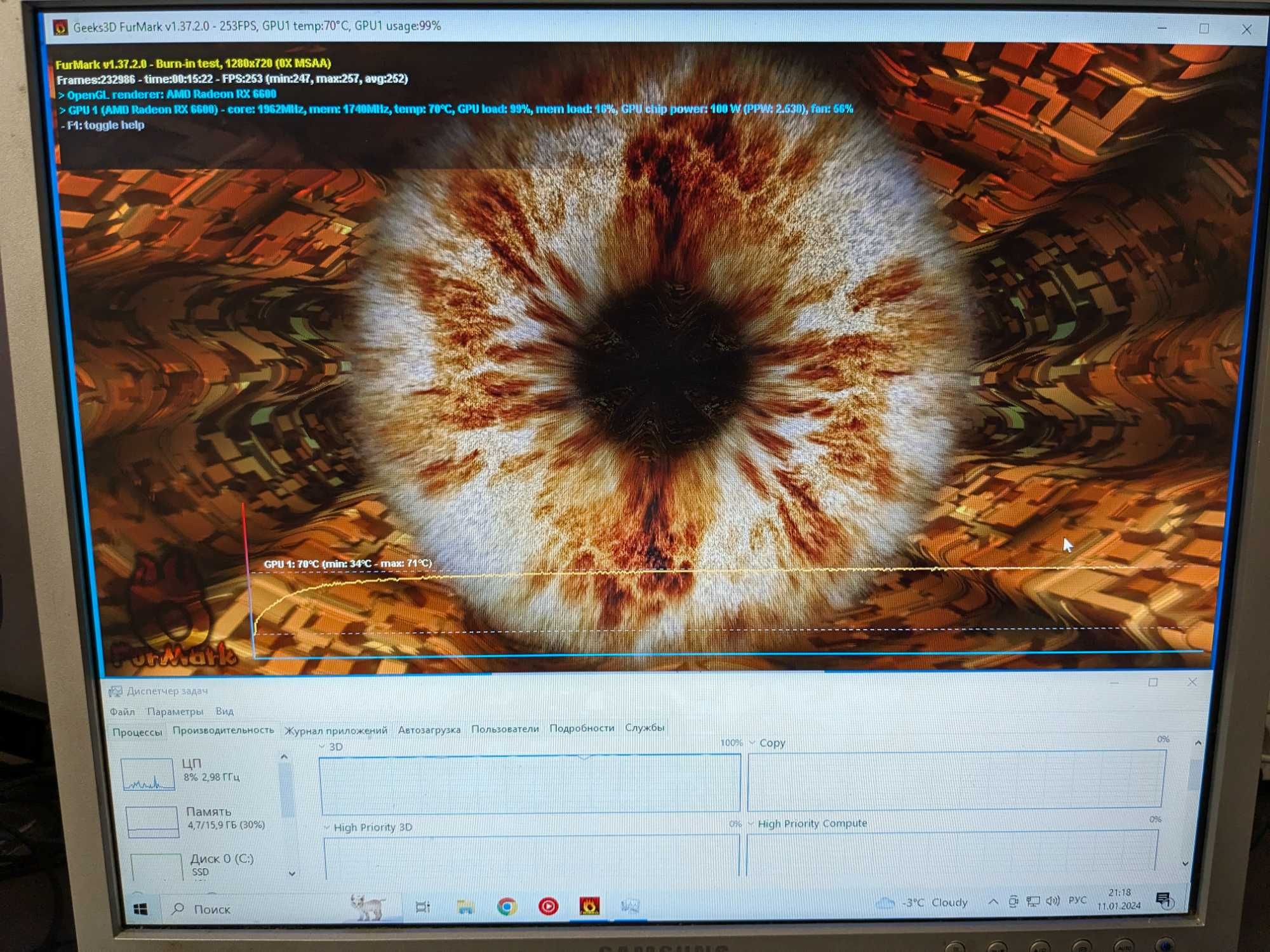Click sidebar list scroll-down arrow
Screen dimensions: 1270x952
tap(292, 874)
